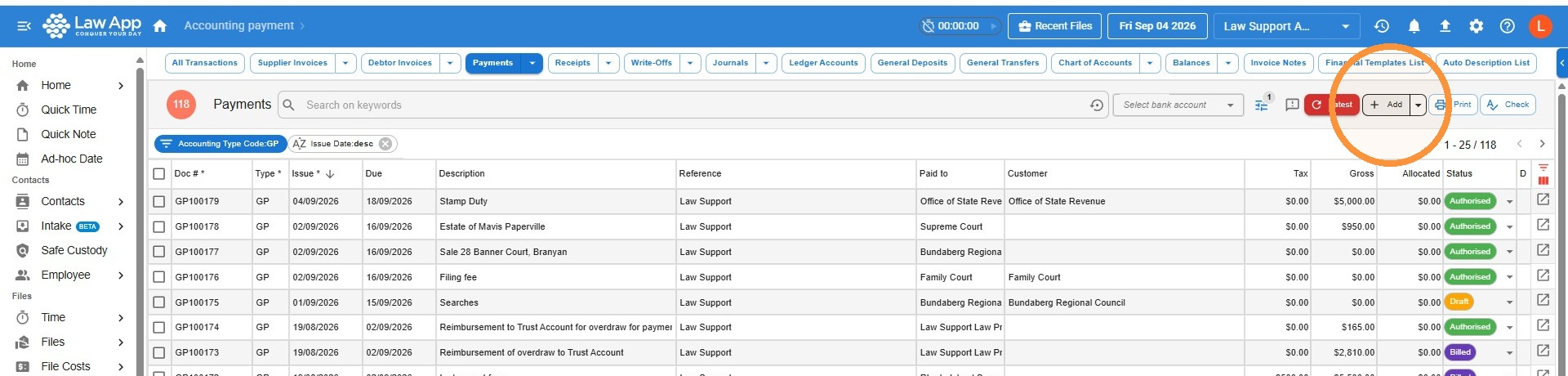Expand the Receipts tab dropdown
This screenshot has width=1568, height=376.
(x=608, y=63)
